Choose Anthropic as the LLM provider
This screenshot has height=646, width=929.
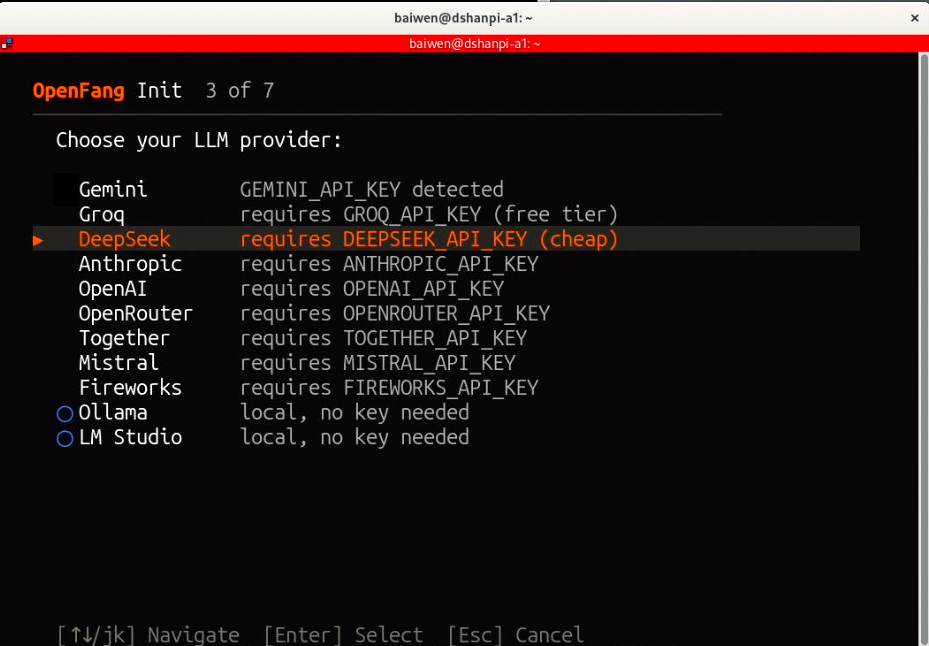click(x=130, y=264)
